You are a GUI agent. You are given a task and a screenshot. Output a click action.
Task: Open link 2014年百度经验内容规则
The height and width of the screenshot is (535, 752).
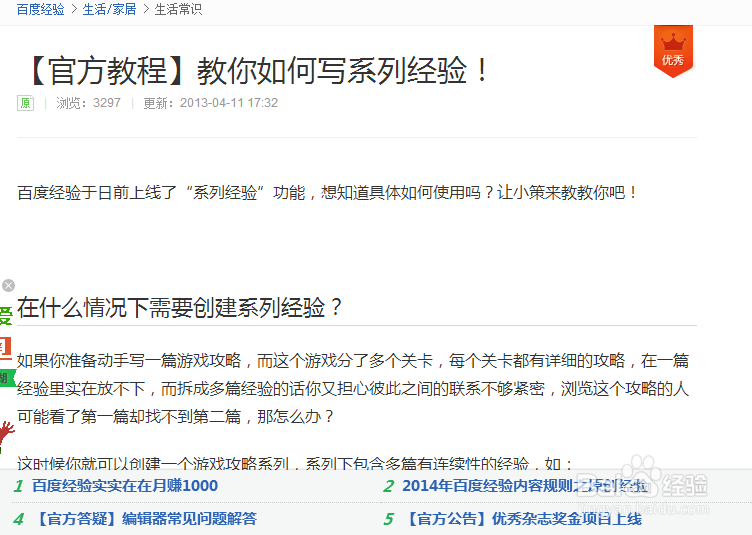click(x=525, y=486)
